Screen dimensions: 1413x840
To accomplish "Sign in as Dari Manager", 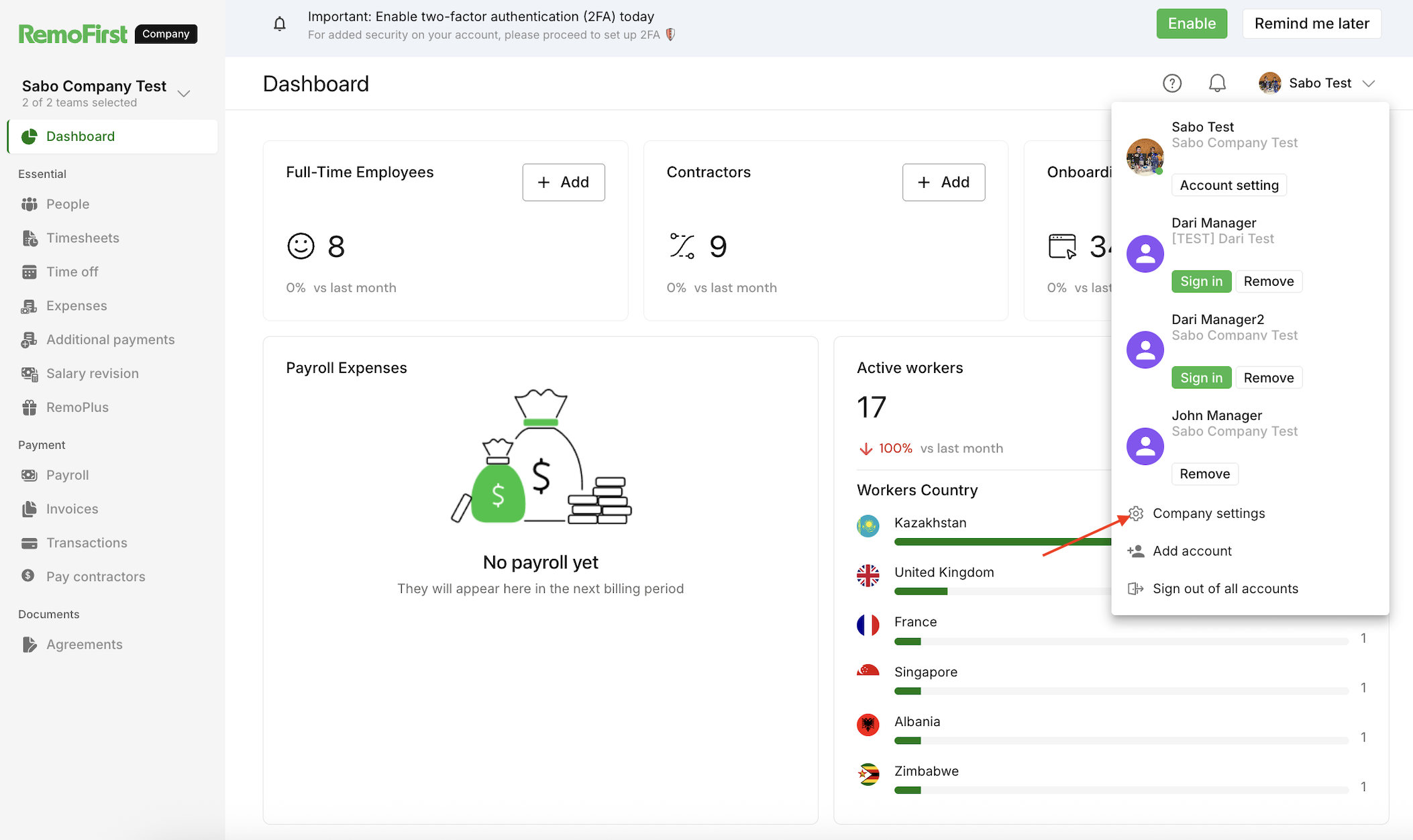I will coord(1201,281).
